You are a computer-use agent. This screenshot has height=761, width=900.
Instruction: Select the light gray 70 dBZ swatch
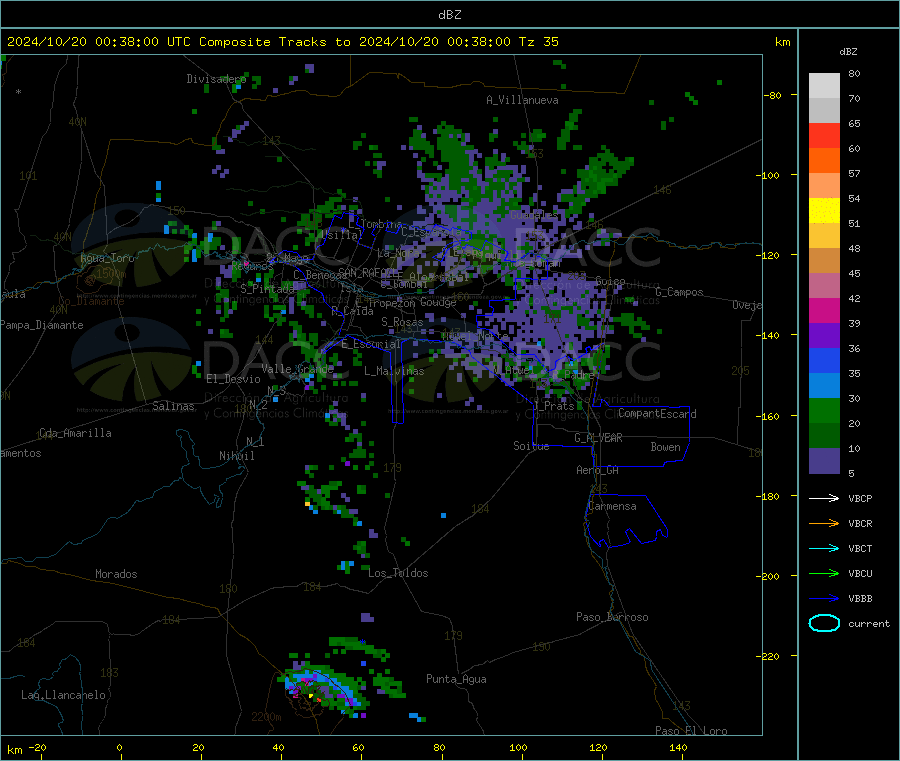point(824,86)
